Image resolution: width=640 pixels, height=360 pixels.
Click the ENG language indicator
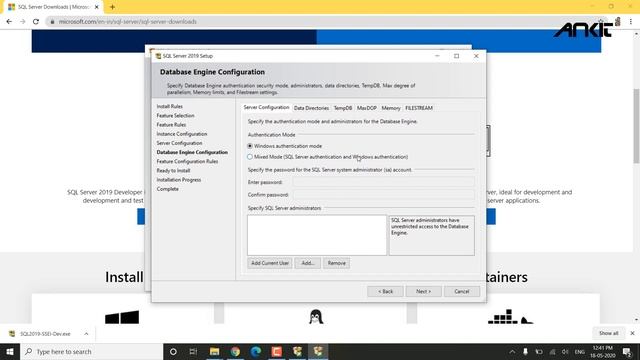580,352
